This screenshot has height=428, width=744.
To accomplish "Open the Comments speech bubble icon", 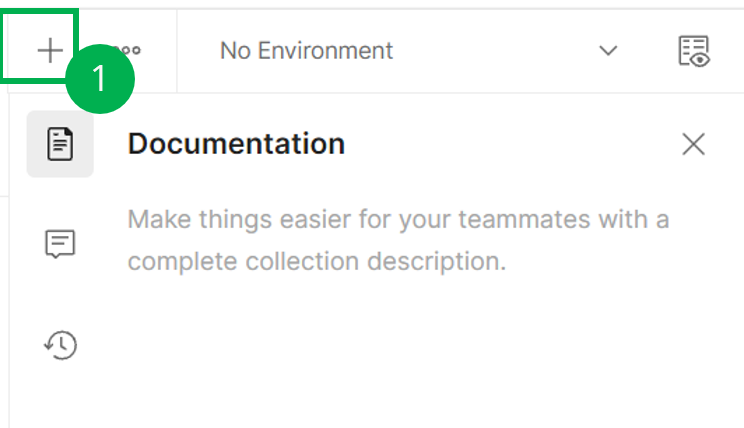I will pos(60,244).
